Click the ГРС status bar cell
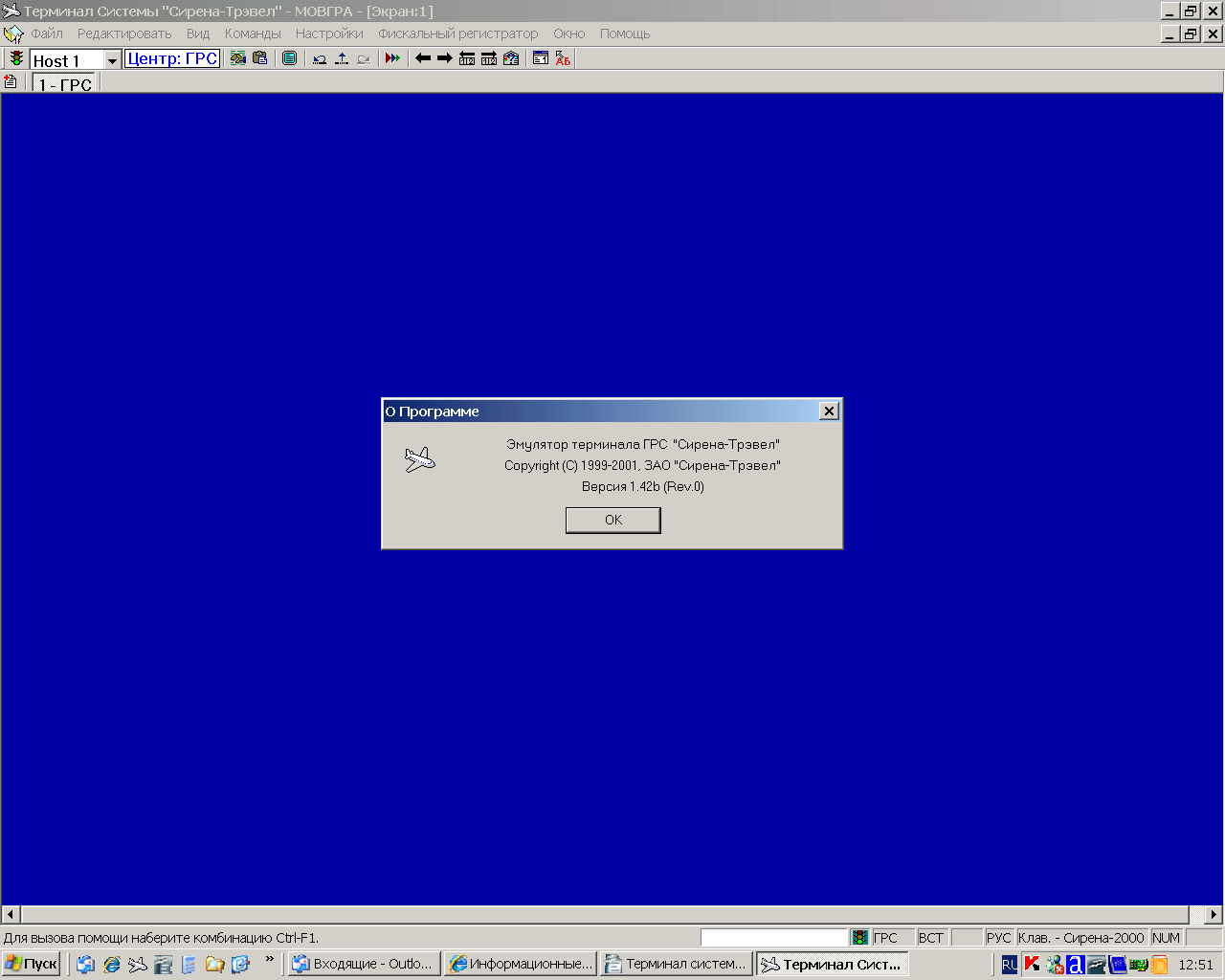1225x980 pixels. [893, 938]
